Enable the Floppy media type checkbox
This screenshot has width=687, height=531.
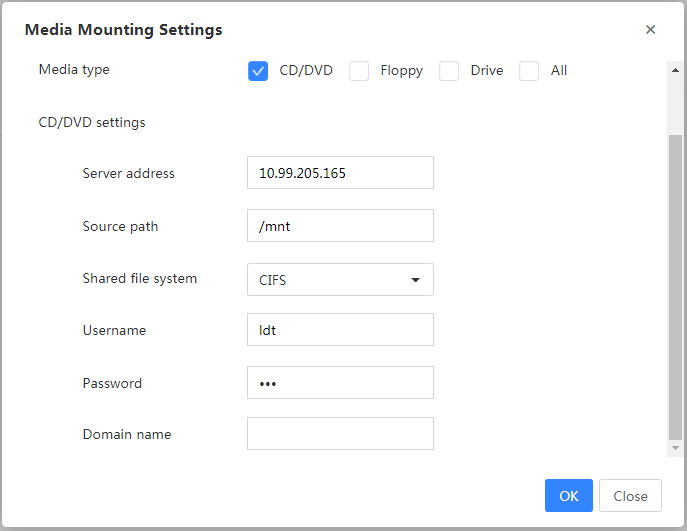coord(359,71)
